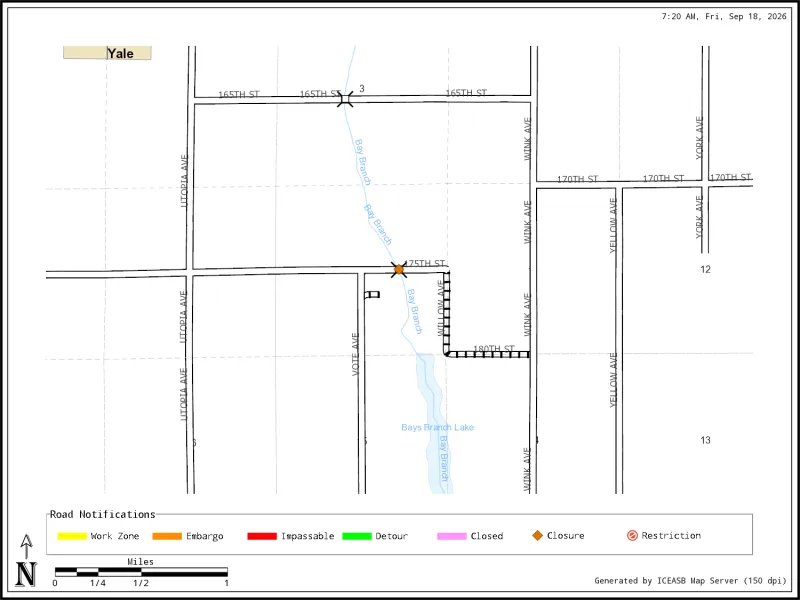Click the section number 12
Image resolution: width=800 pixels, height=600 pixels.
[705, 269]
